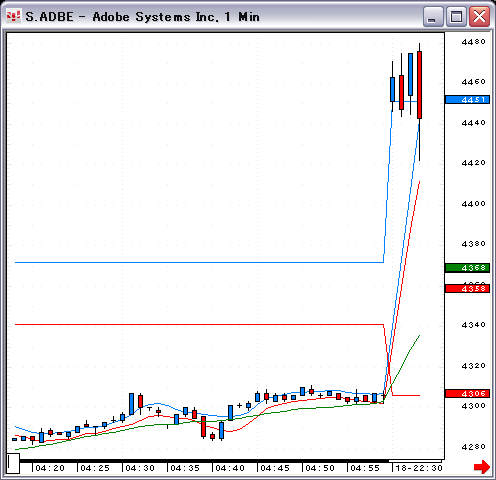
Task: Click the 4400 price axis label
Action: click(x=473, y=203)
